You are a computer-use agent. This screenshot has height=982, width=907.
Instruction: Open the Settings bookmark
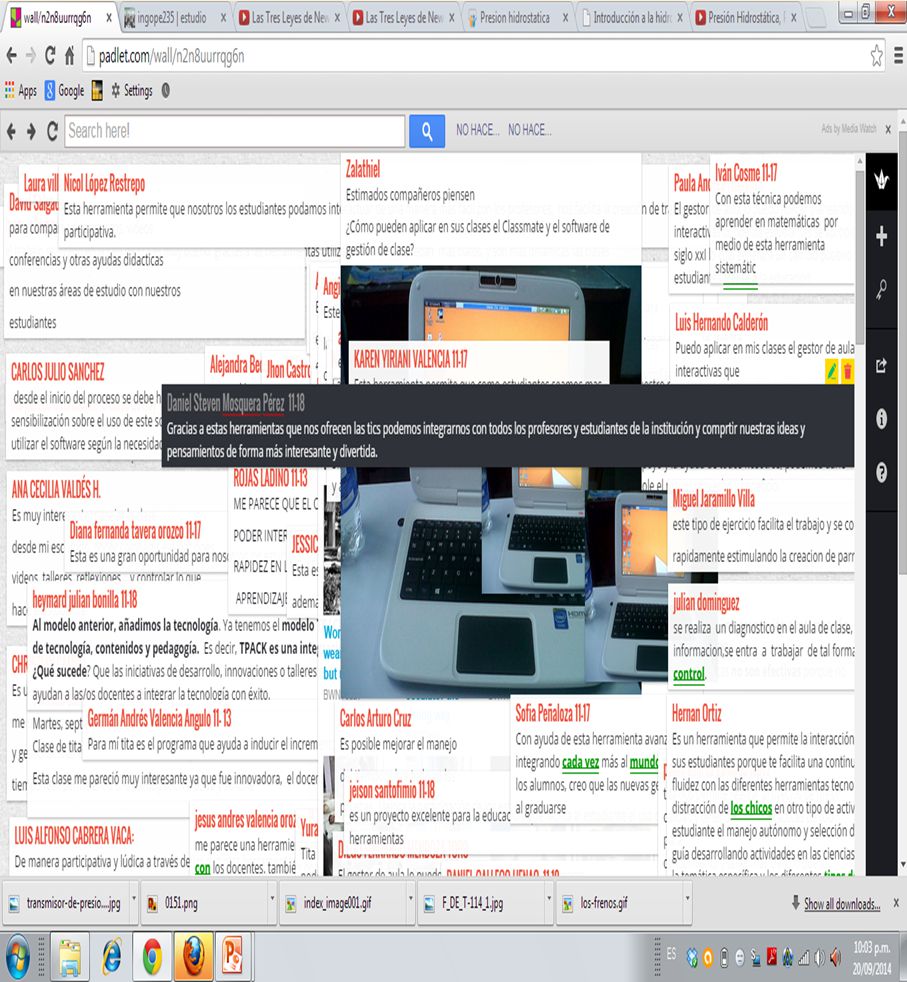coord(132,91)
